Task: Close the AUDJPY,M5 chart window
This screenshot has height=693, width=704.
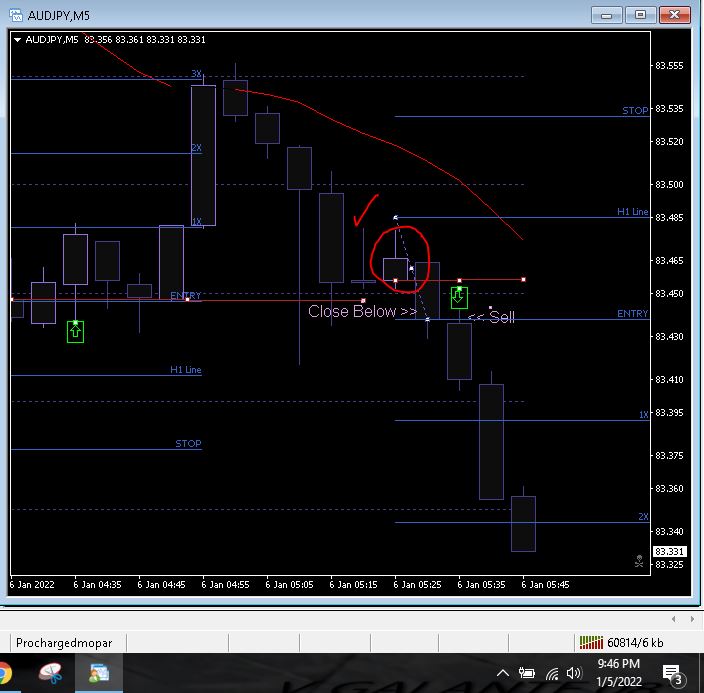Action: (674, 15)
